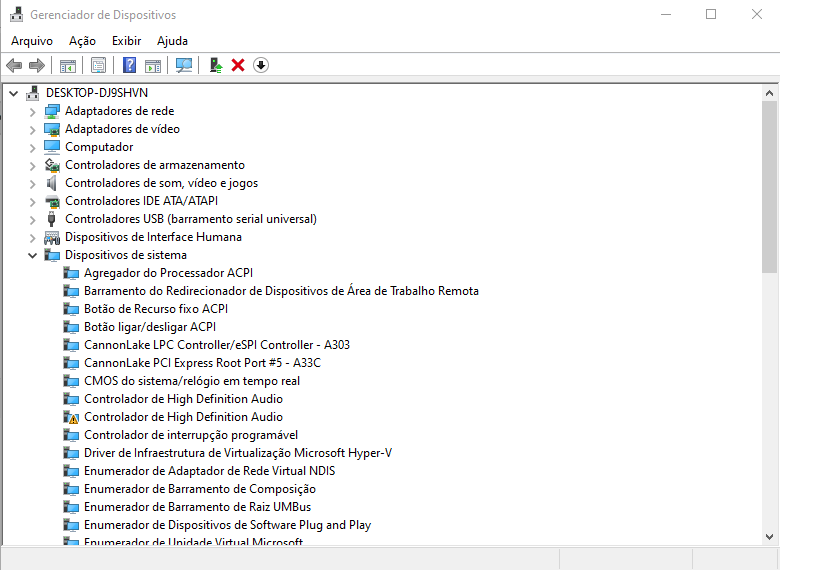Scan for hardware changes (monitor icon)

tap(184, 66)
